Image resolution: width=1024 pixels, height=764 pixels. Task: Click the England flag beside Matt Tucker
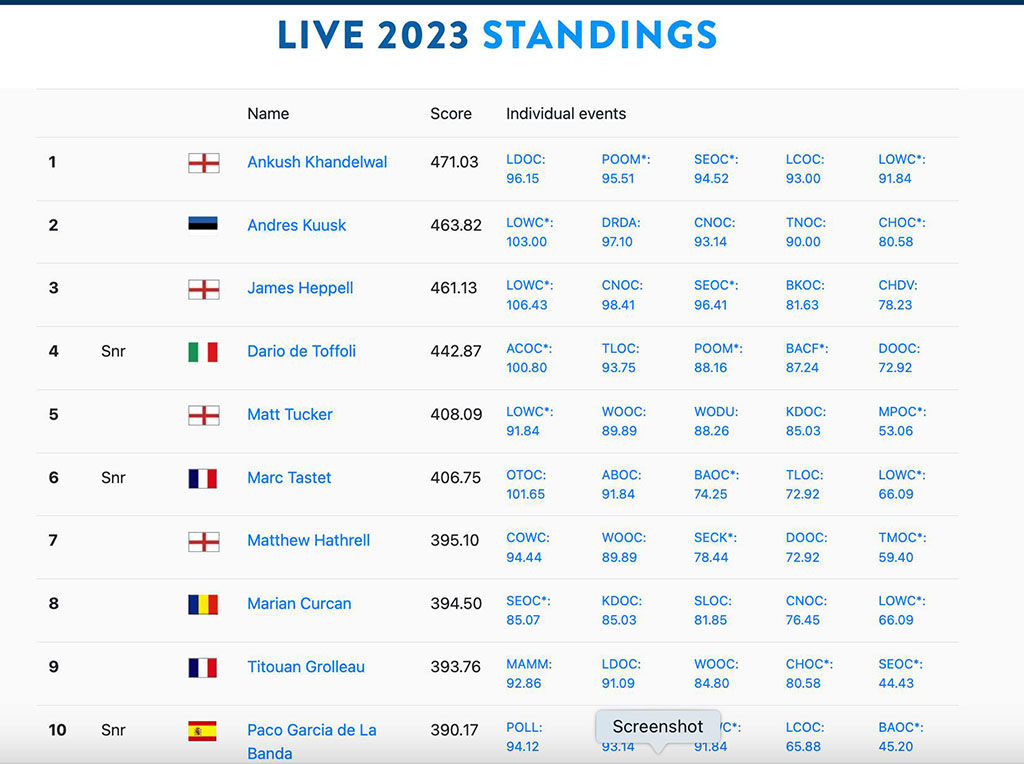(x=203, y=415)
